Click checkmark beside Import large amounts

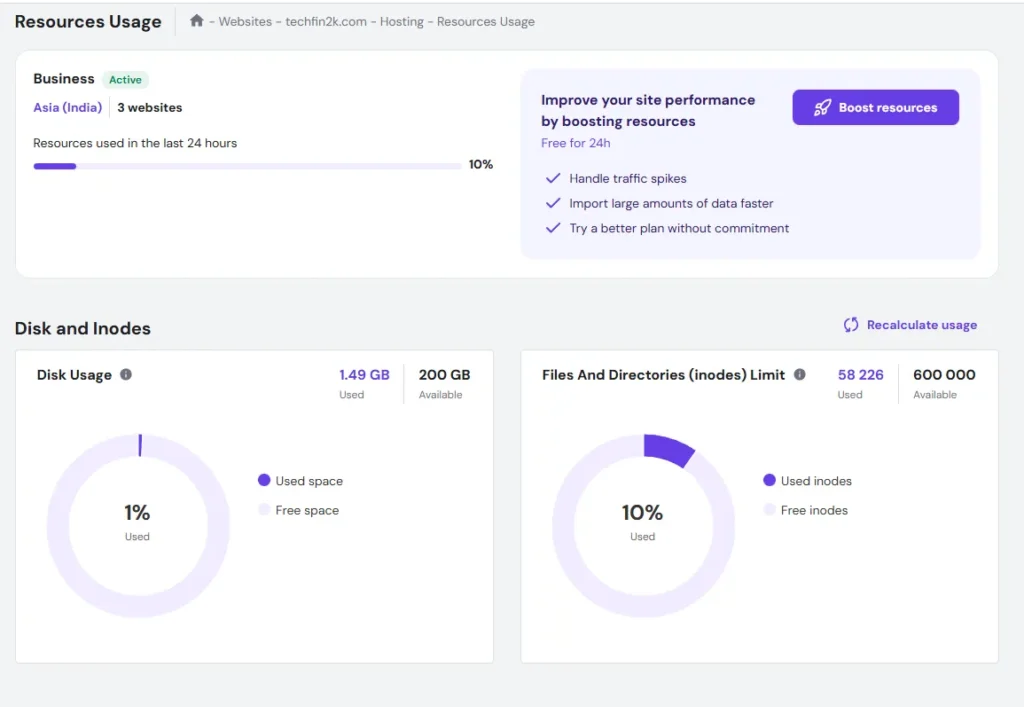tap(553, 203)
